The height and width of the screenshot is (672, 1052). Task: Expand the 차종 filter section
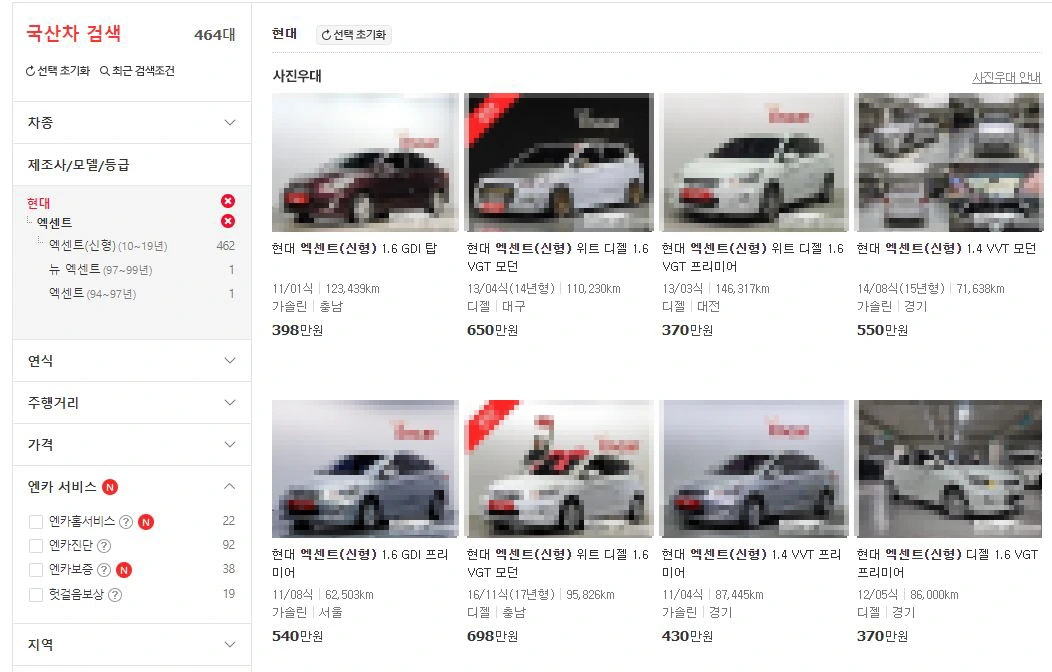coord(132,123)
